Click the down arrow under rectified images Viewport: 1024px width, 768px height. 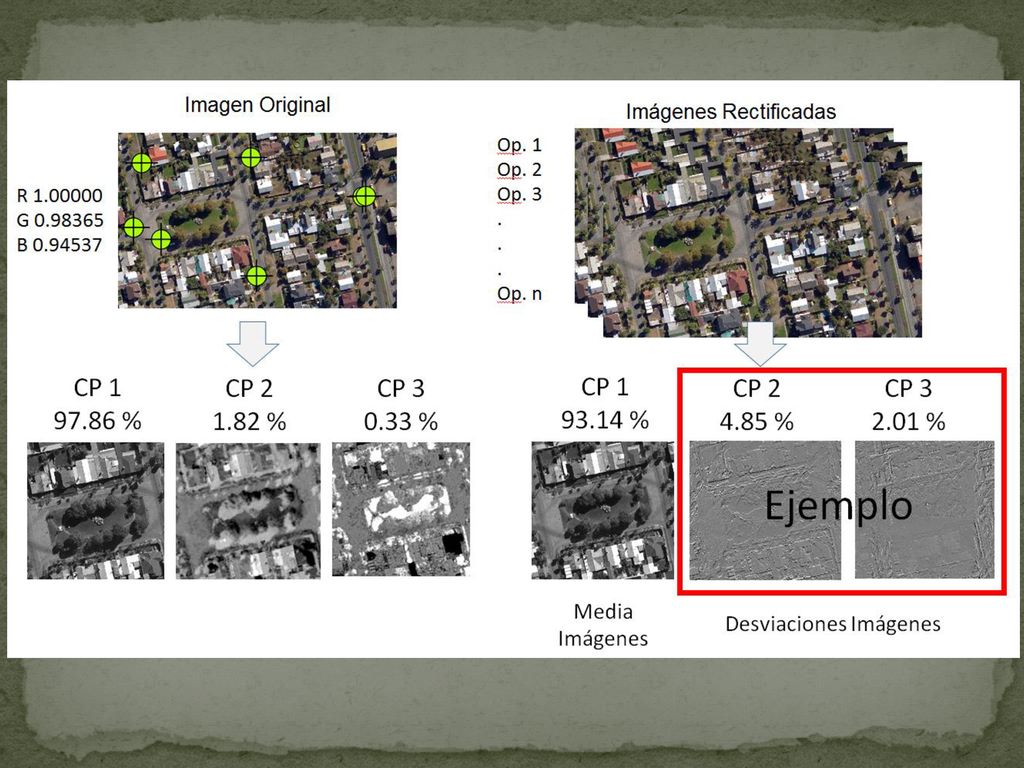(760, 344)
